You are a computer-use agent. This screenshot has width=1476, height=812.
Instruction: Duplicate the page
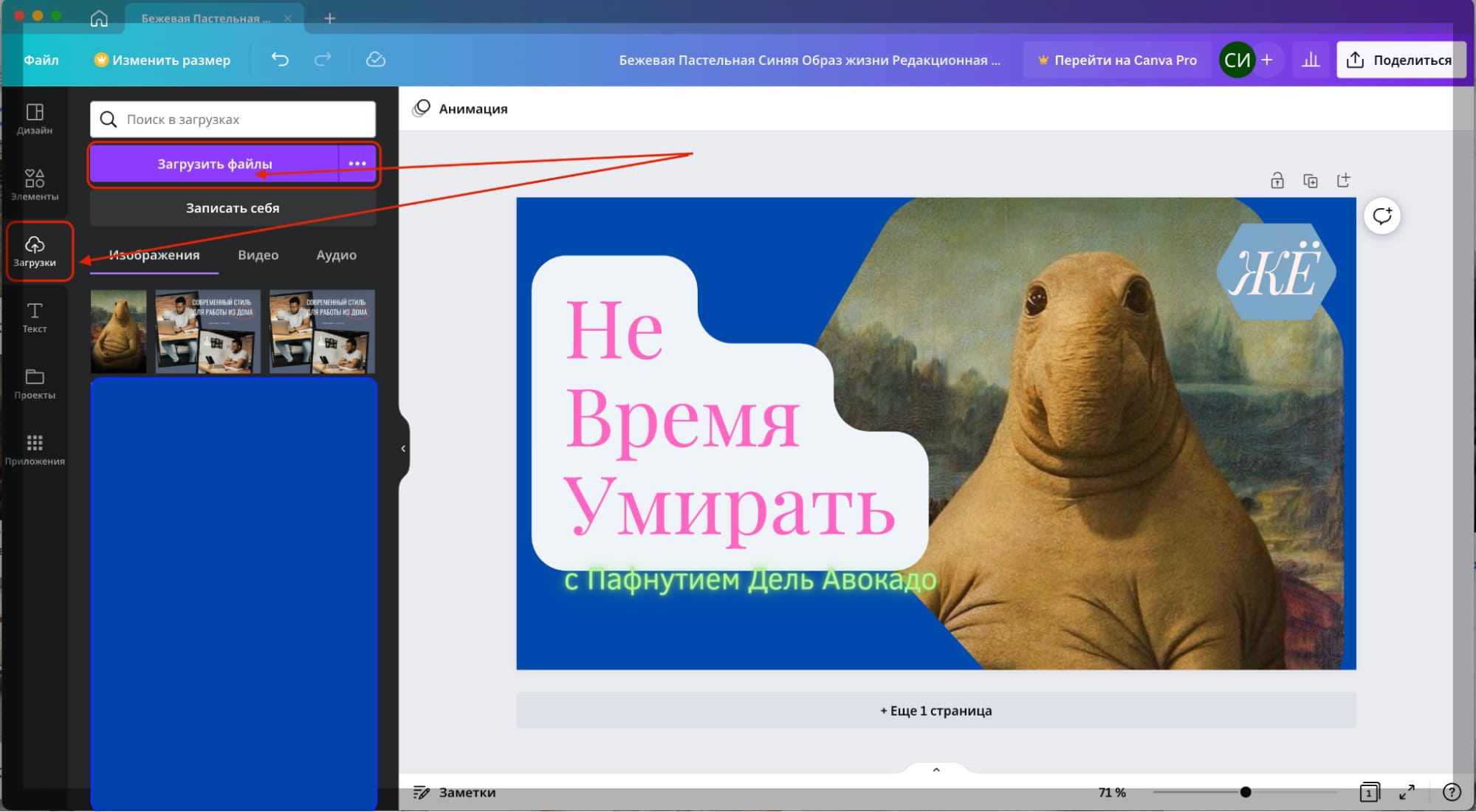pos(1311,180)
